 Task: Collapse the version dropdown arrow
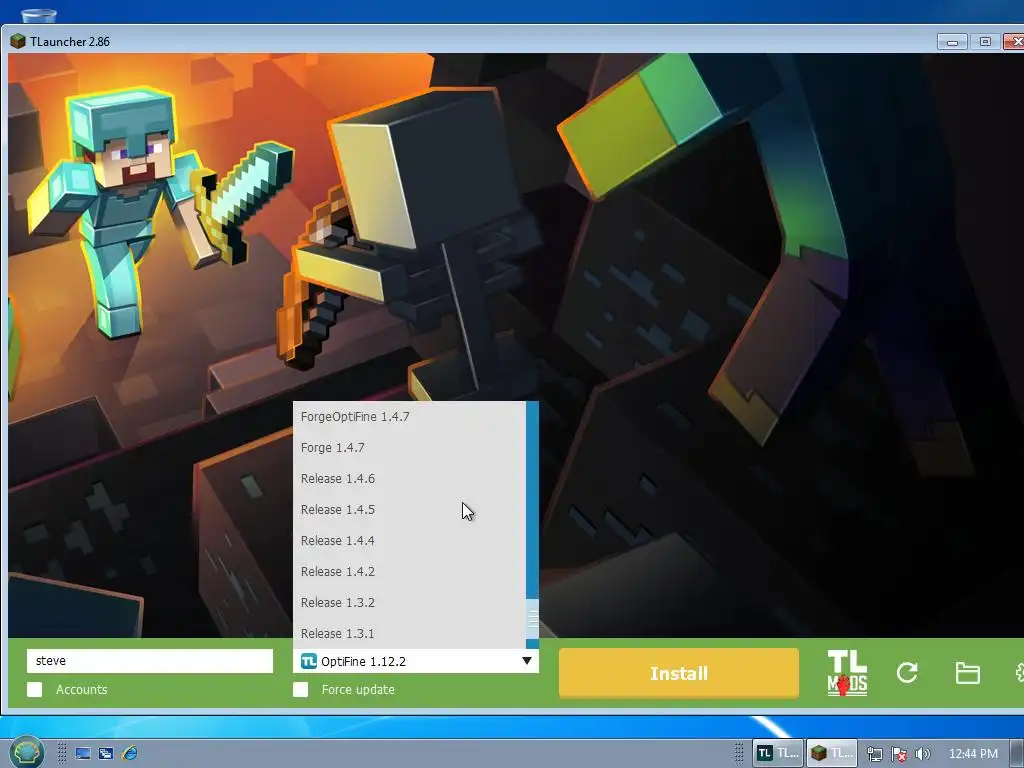(526, 661)
